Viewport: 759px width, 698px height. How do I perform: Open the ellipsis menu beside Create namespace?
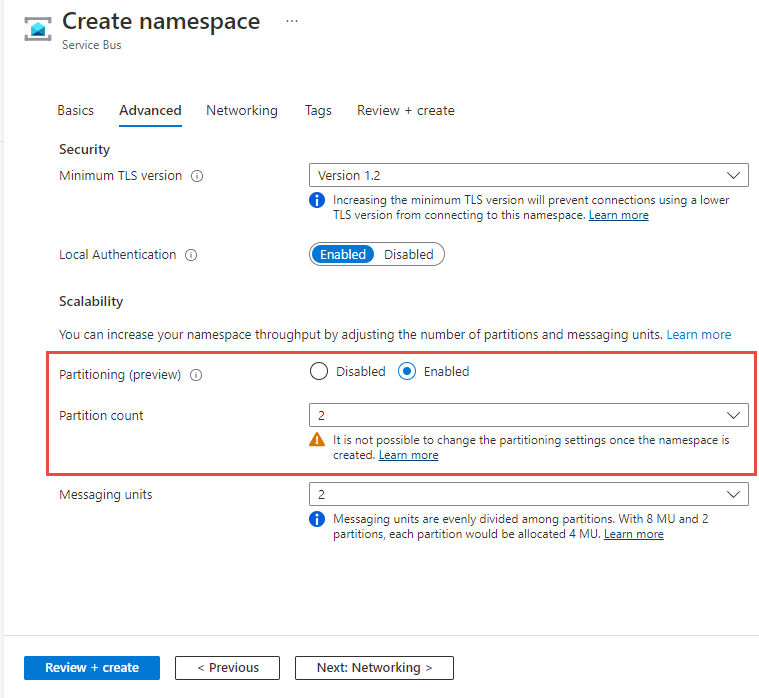coord(291,20)
